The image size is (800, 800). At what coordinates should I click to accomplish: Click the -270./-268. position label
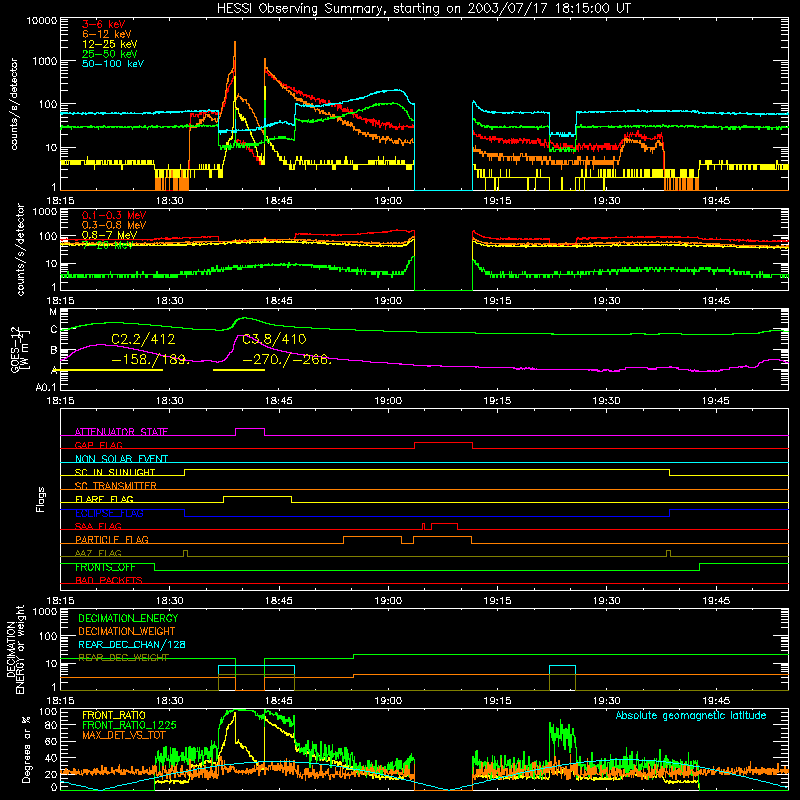pyautogui.click(x=287, y=360)
